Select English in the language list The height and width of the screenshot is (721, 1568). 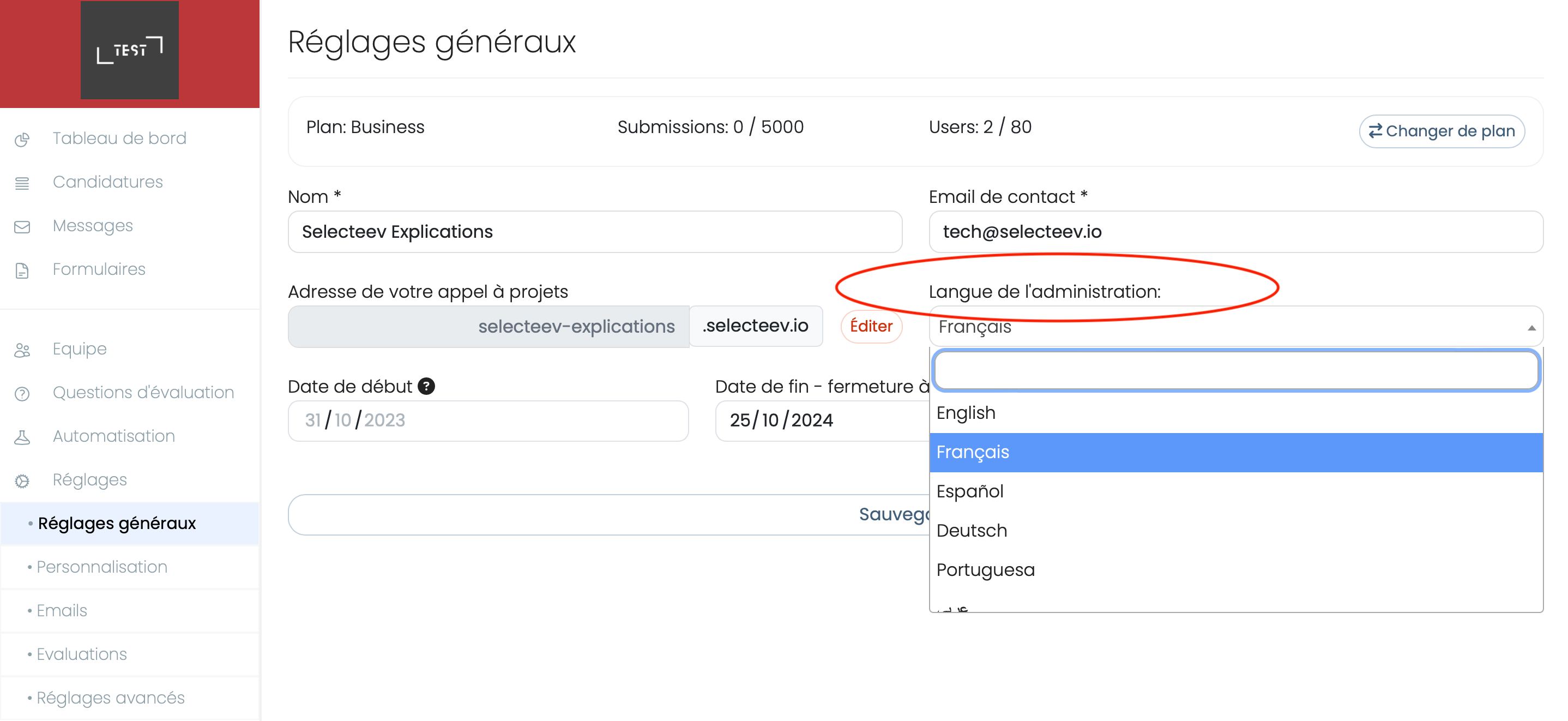[966, 413]
